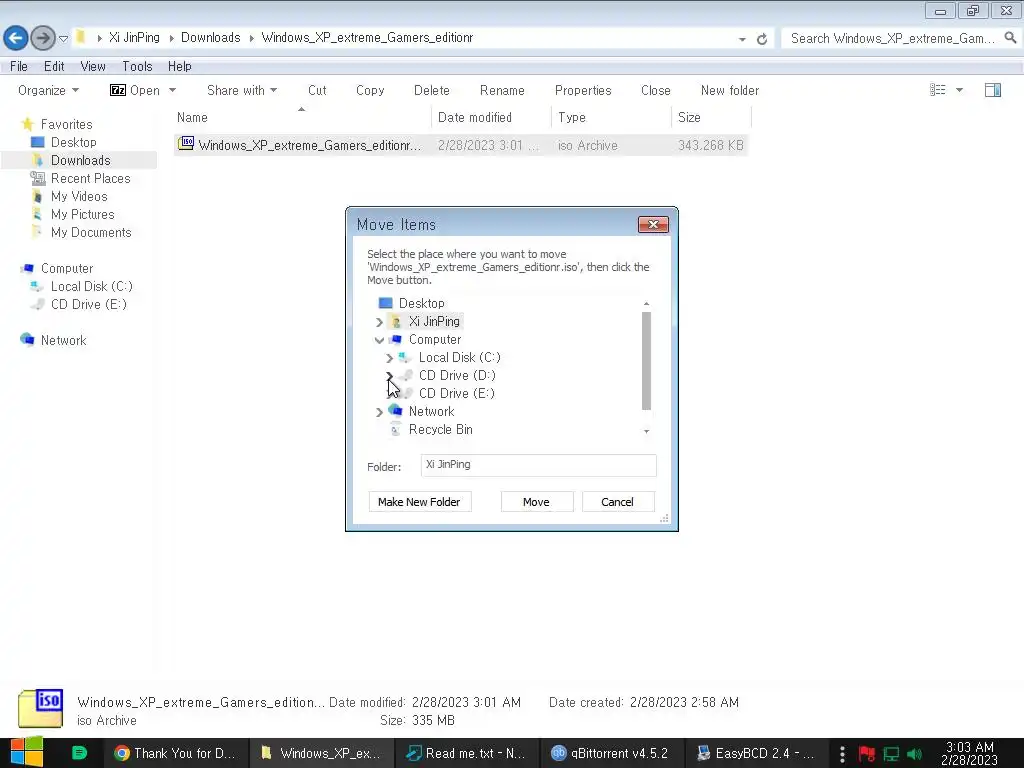Open the Tools menu
Viewport: 1024px width, 768px height.
point(137,66)
